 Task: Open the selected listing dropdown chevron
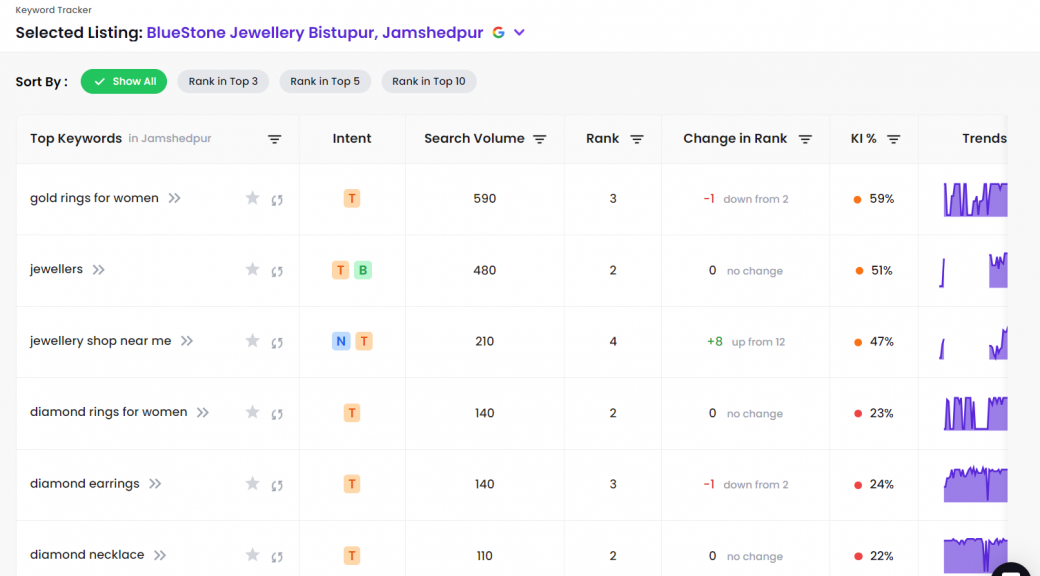(519, 33)
